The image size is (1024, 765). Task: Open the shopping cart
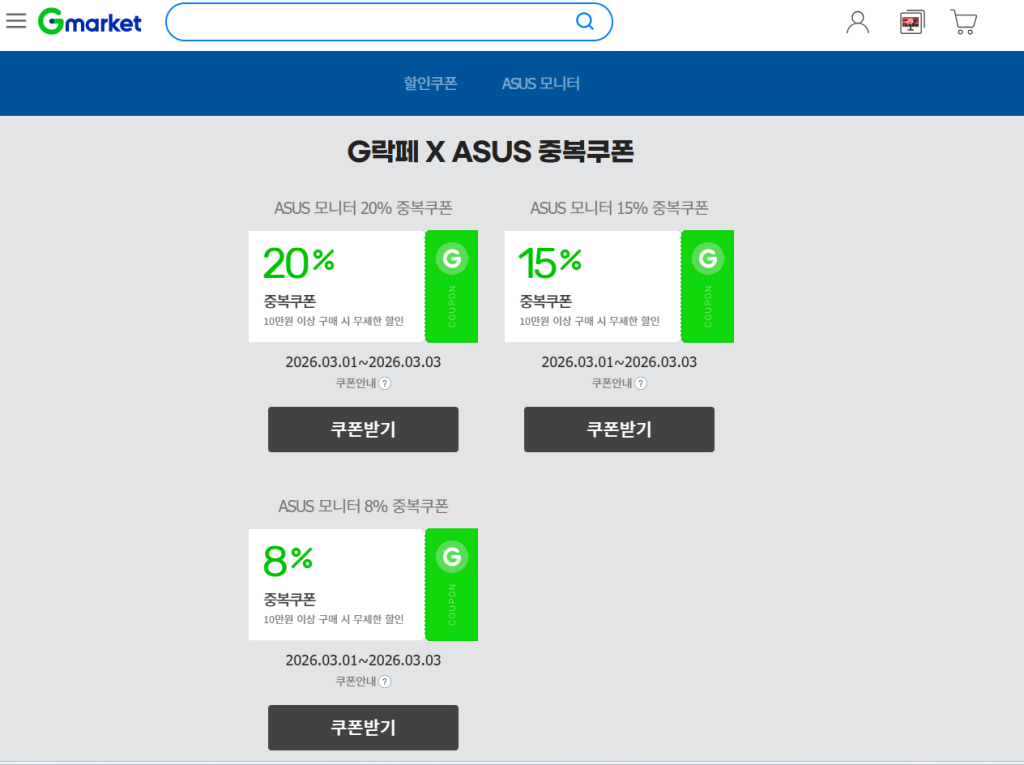pyautogui.click(x=964, y=22)
